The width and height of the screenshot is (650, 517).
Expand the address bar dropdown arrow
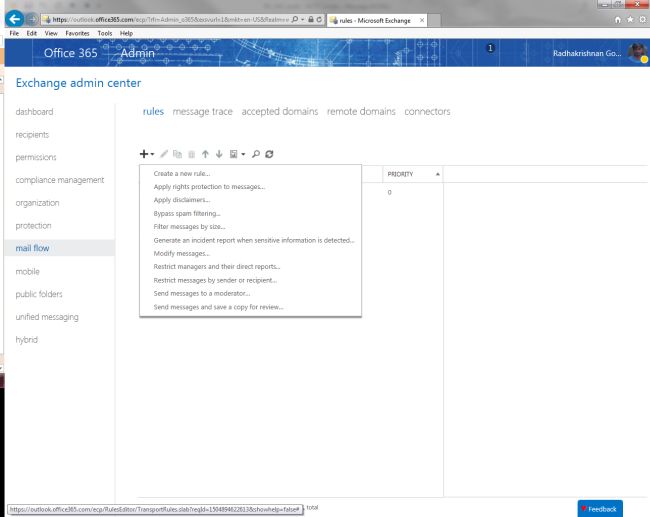click(x=302, y=19)
